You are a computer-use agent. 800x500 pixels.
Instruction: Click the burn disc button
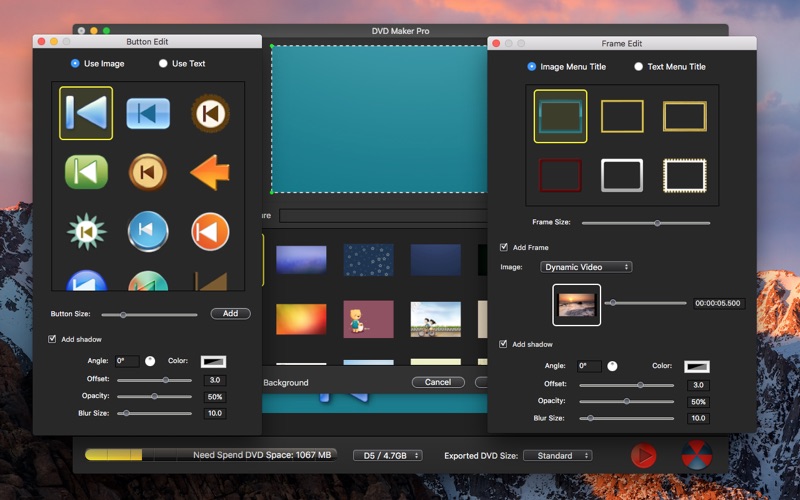(696, 455)
